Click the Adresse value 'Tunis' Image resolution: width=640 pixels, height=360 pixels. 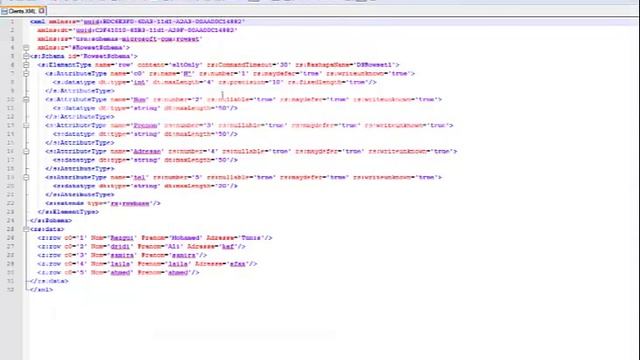pyautogui.click(x=251, y=238)
